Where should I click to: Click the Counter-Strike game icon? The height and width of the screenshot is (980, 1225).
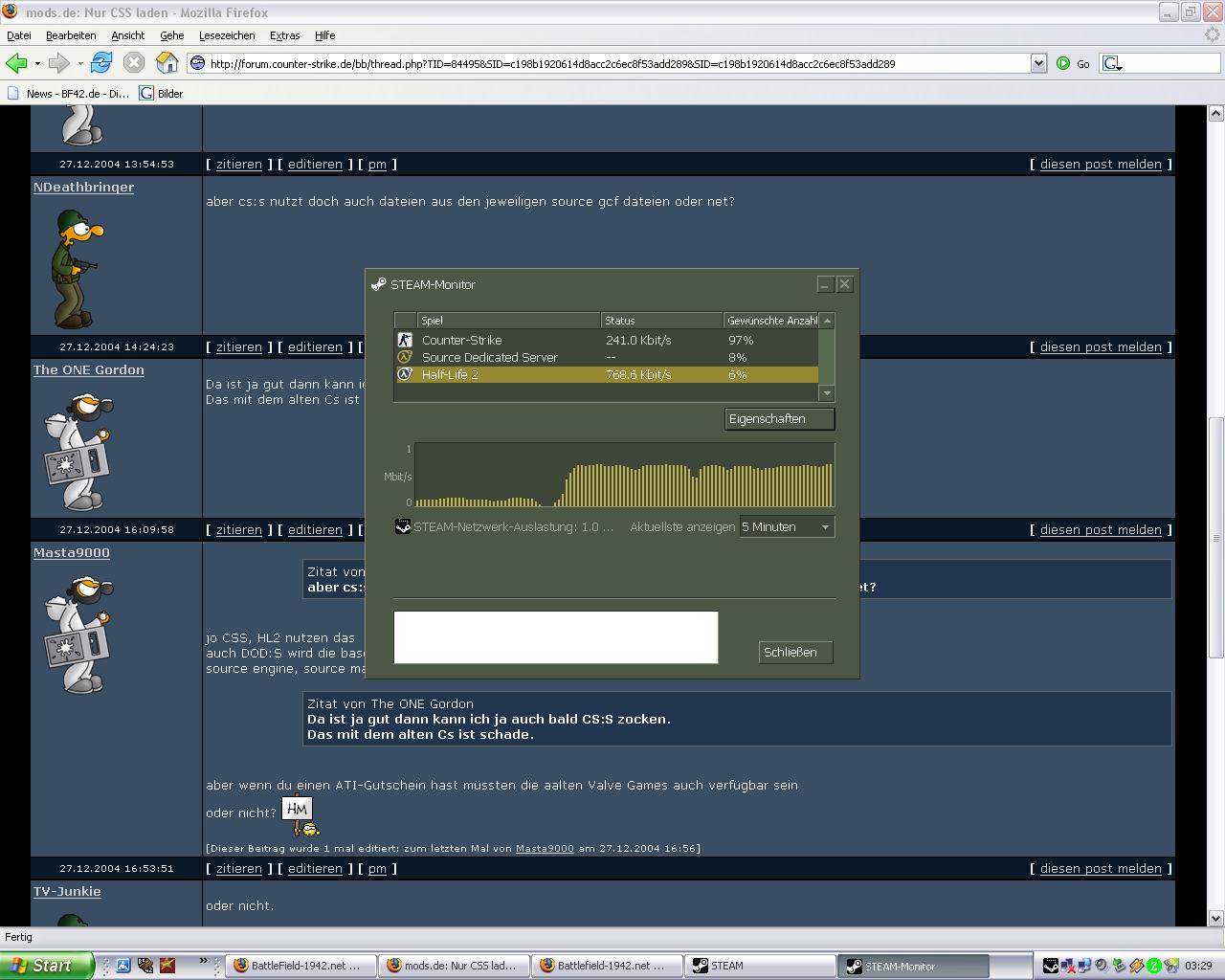[405, 340]
